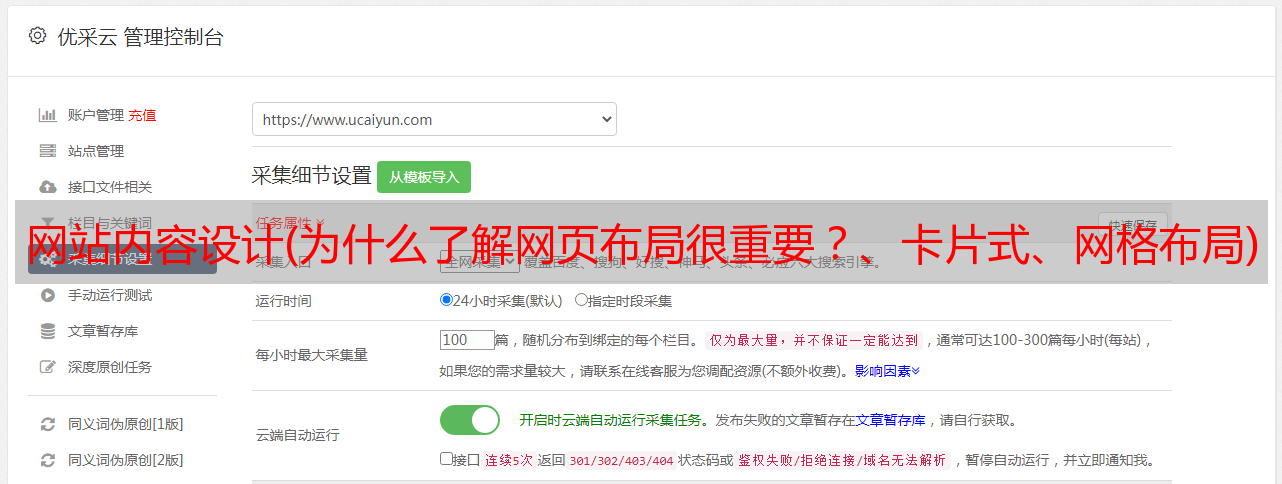This screenshot has width=1282, height=484.
Task: Click the refresh icon for 同义词伪原创[1版]
Action: coord(47,424)
